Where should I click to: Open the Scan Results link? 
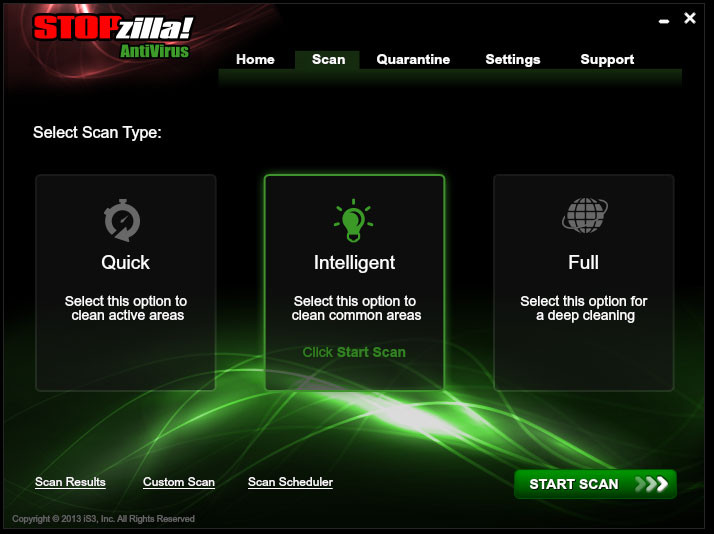point(70,482)
